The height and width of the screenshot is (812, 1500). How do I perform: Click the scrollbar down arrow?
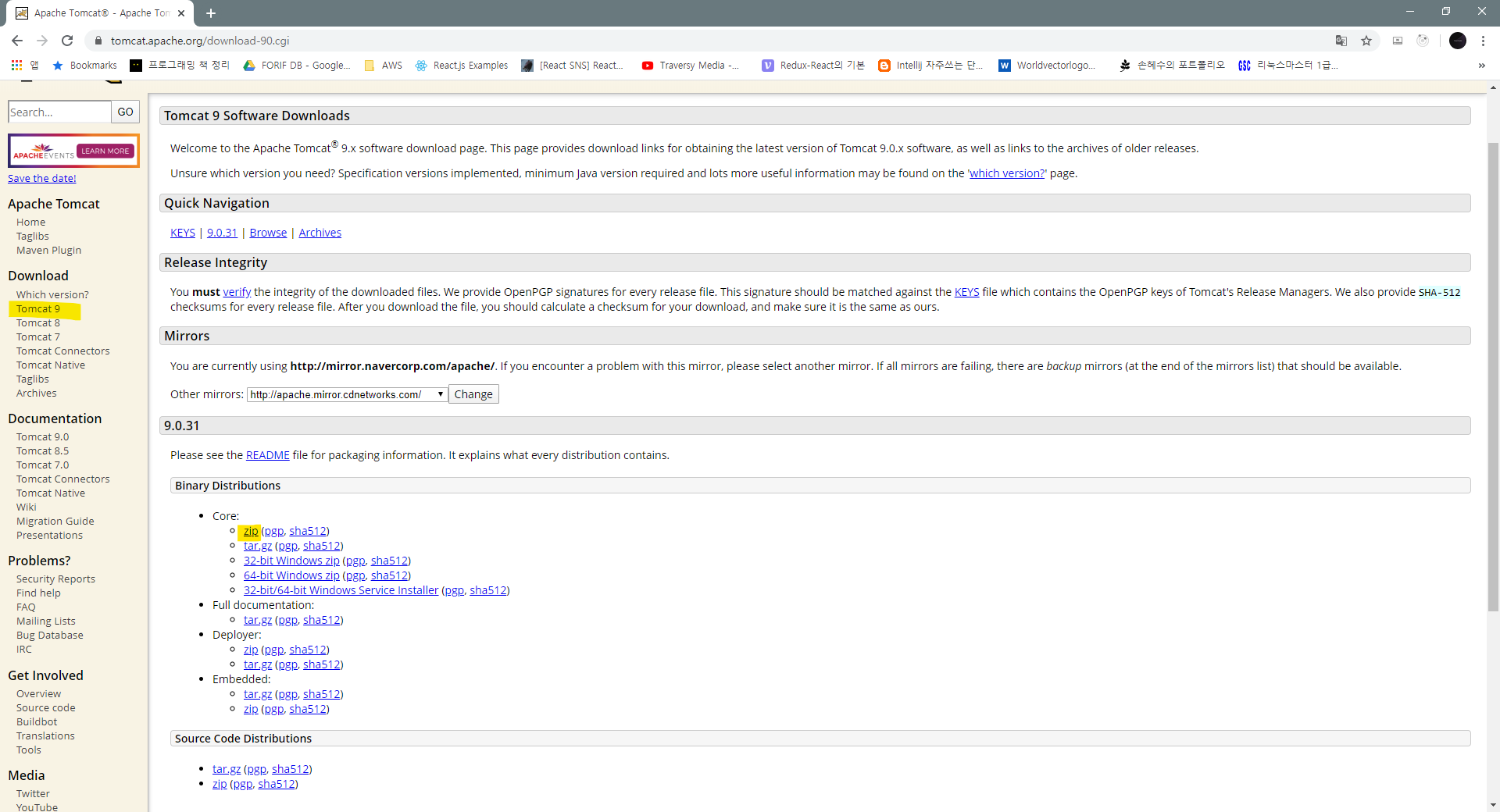click(1493, 805)
